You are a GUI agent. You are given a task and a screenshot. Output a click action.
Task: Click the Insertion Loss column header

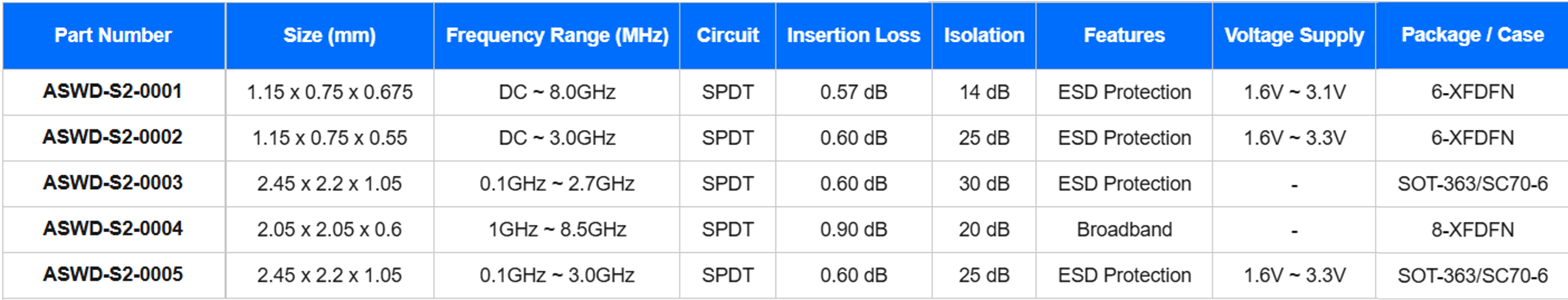point(853,35)
